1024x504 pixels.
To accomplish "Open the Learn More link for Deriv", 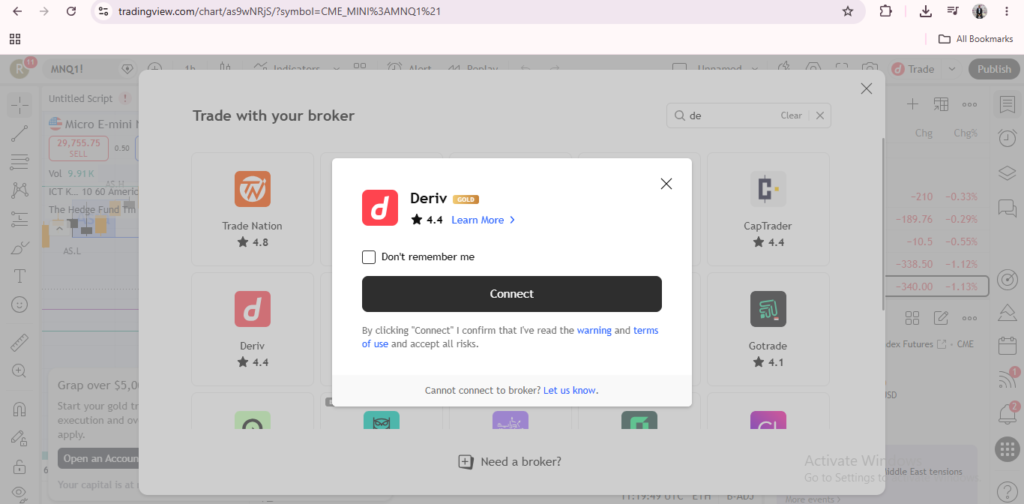I will (483, 220).
